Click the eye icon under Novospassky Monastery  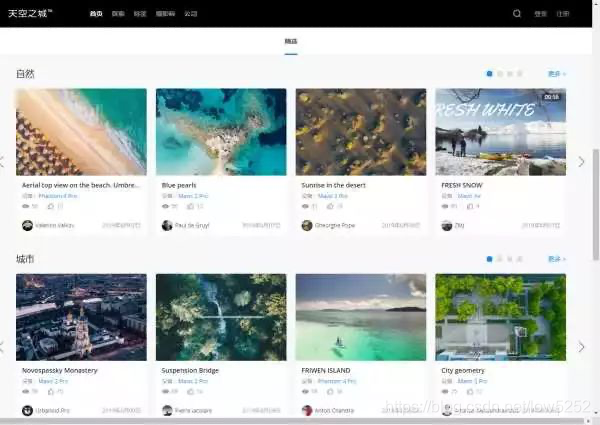coord(26,391)
